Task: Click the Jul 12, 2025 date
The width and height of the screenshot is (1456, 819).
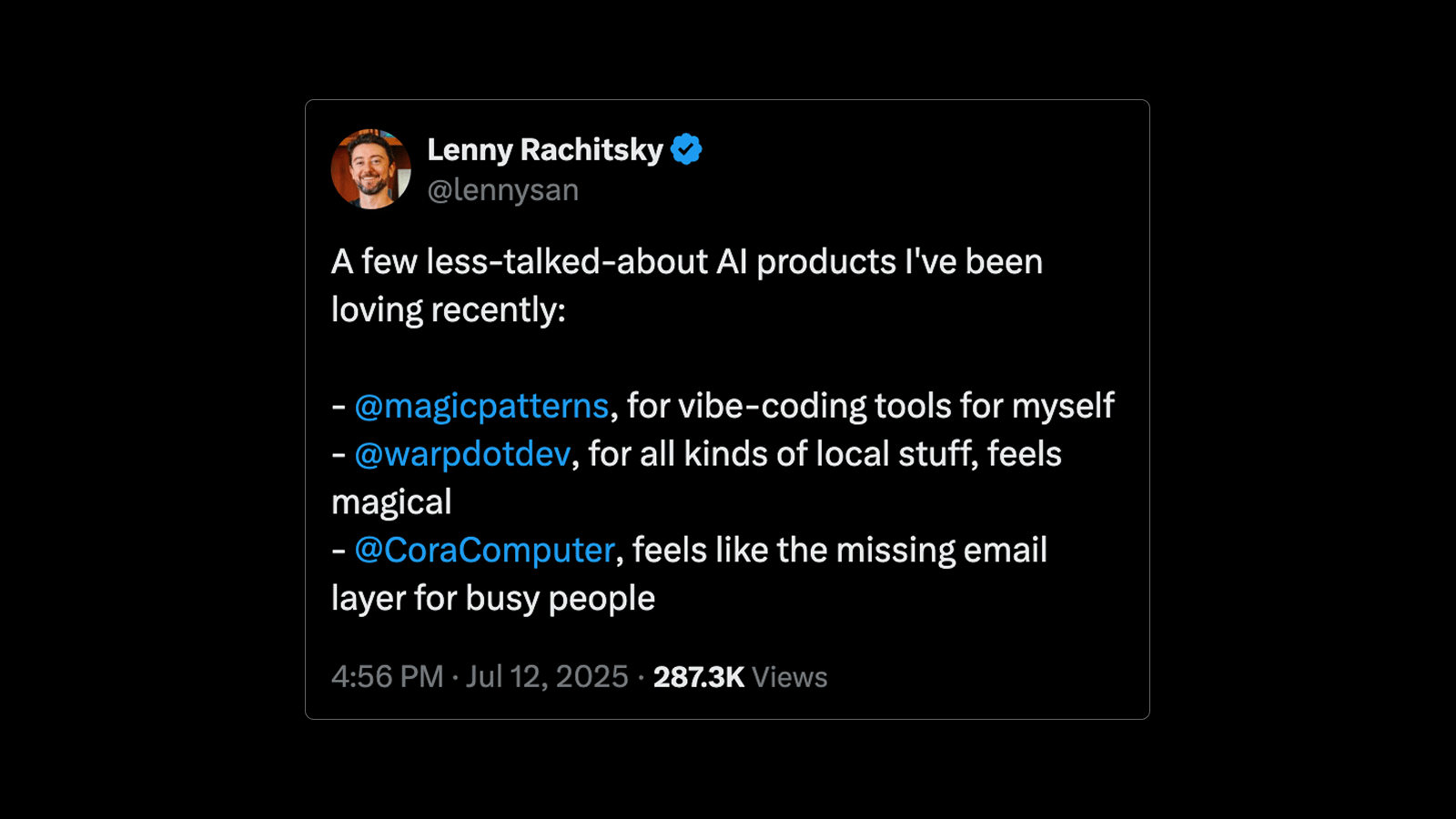Action: tap(547, 677)
